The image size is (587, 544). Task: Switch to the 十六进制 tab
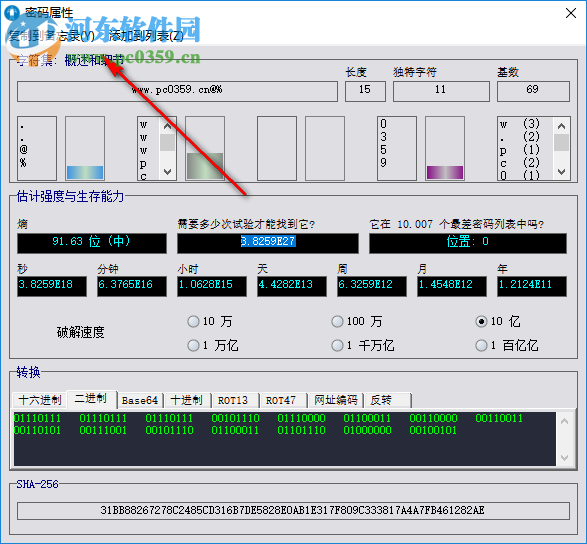pos(40,400)
